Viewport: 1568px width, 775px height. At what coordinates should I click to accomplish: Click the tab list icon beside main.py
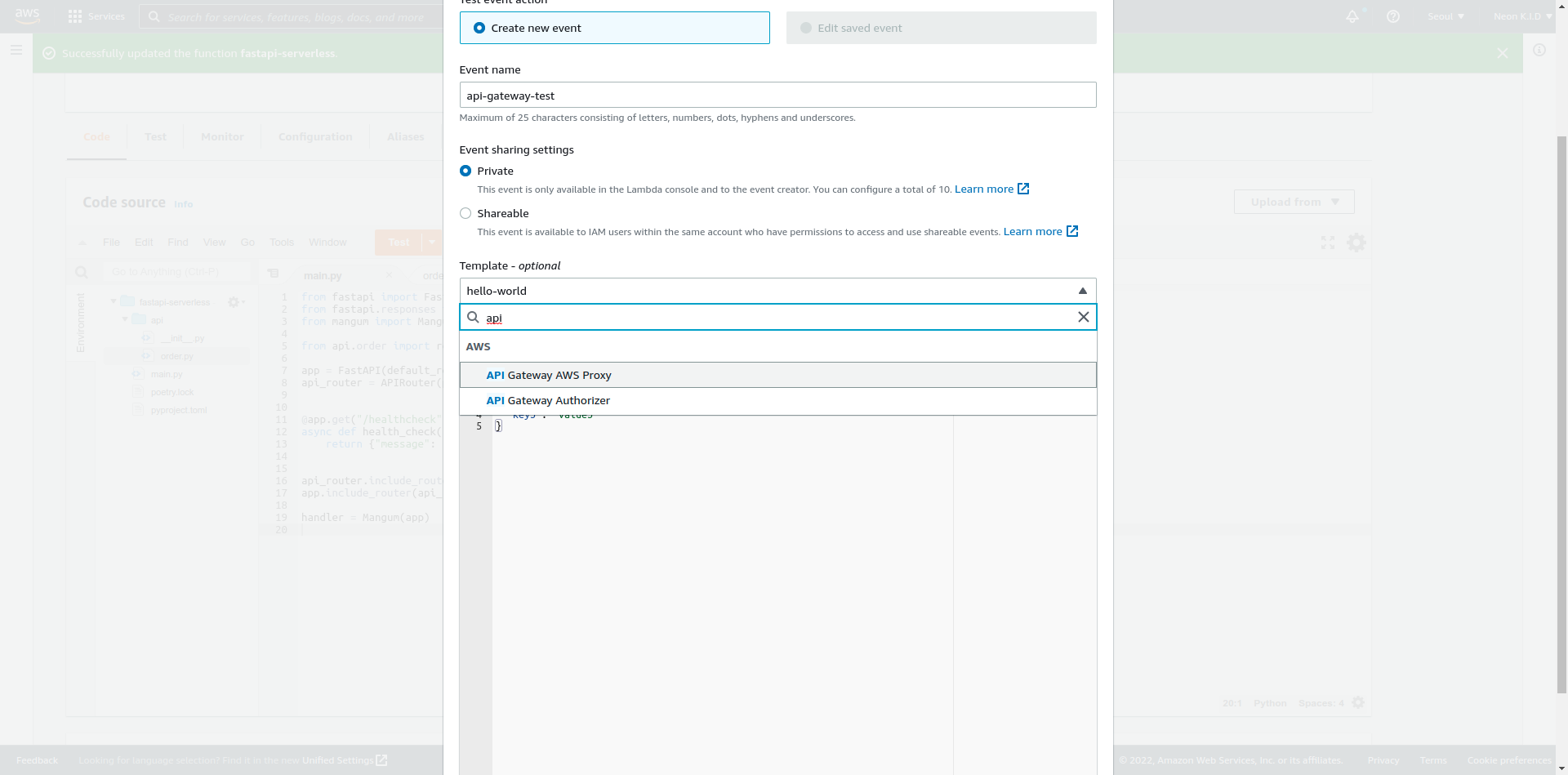pyautogui.click(x=273, y=274)
